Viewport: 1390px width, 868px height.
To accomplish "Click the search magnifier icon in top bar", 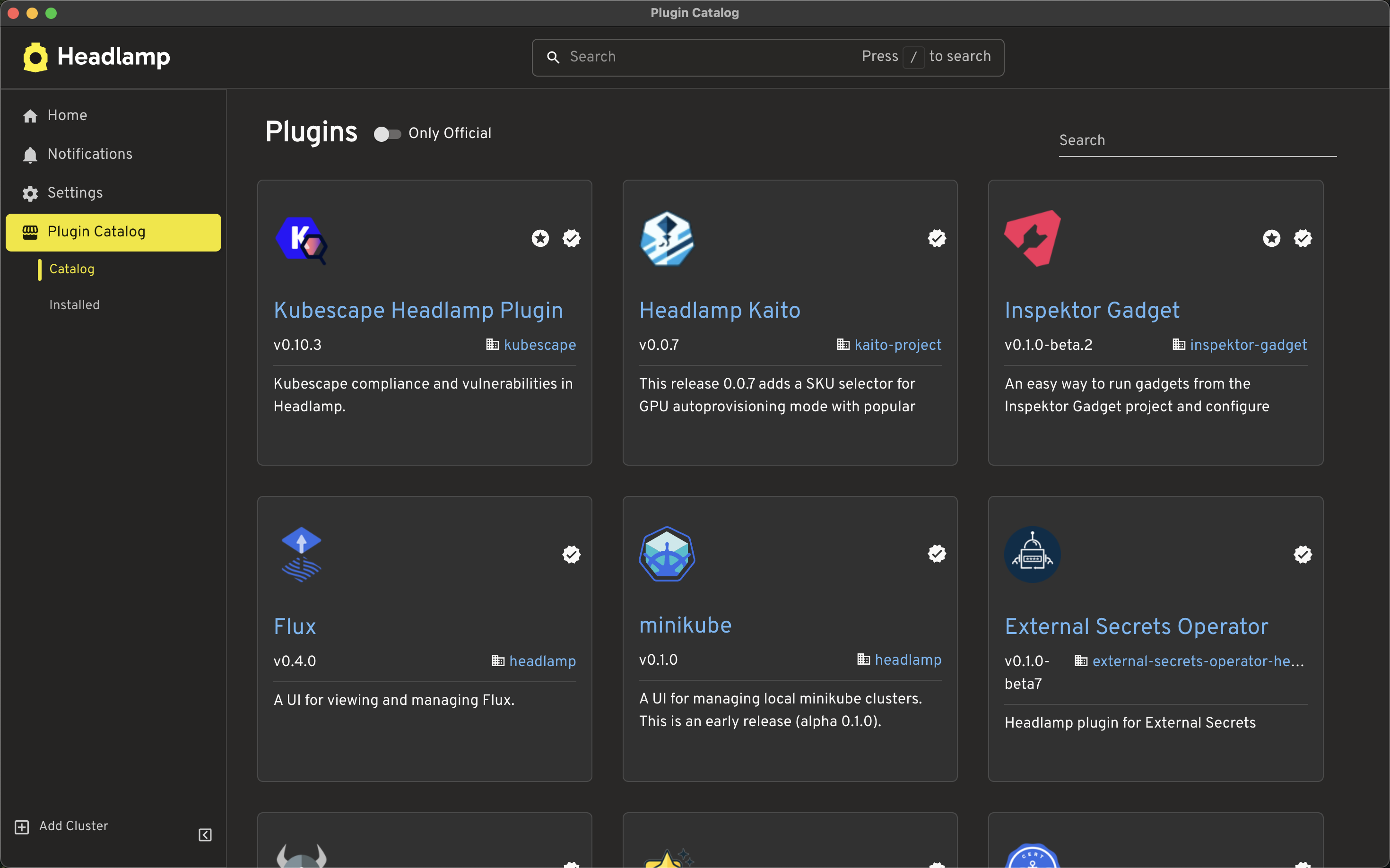I will pos(554,57).
